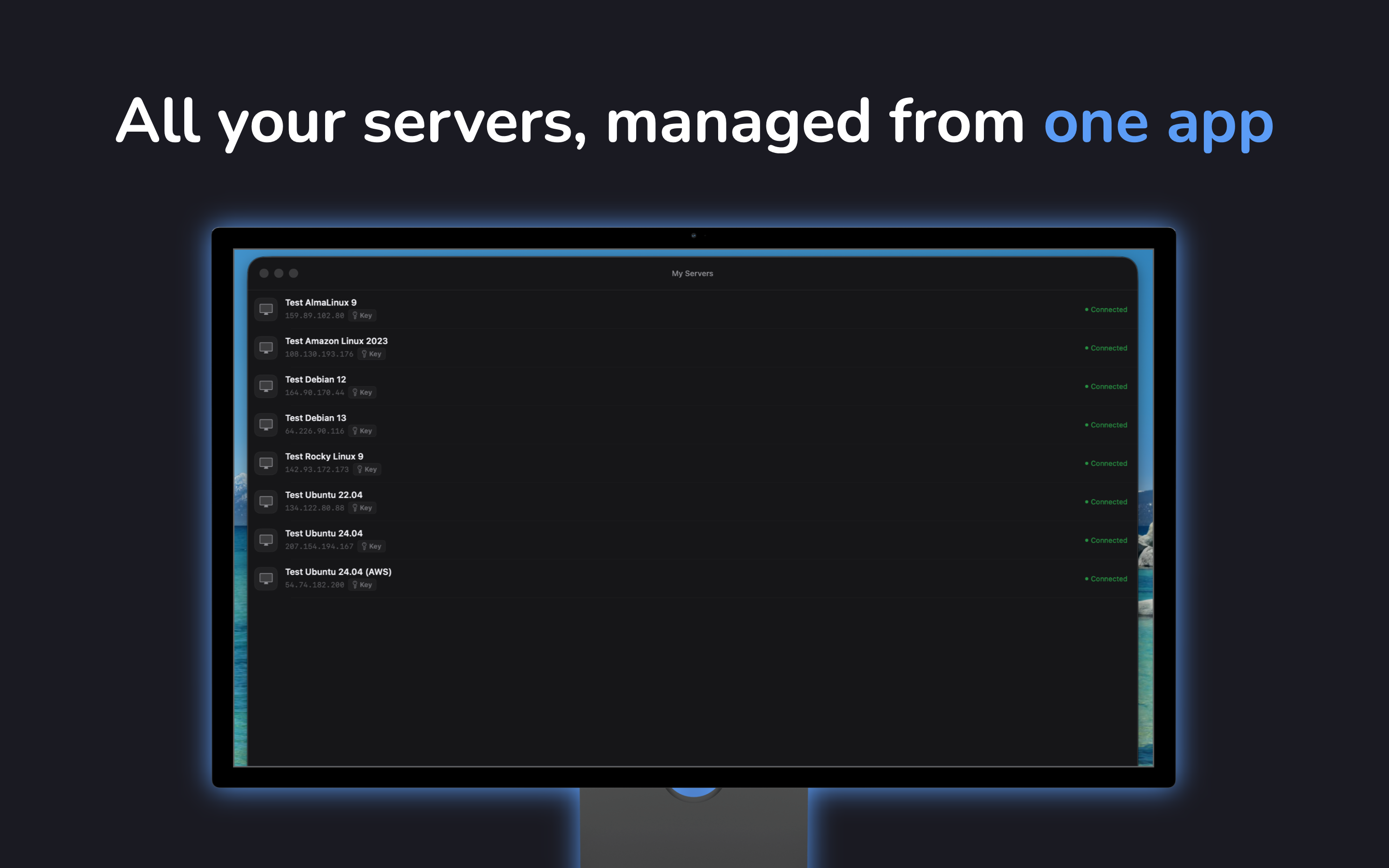Viewport: 1389px width, 868px height.
Task: Click the monitor icon for Test Debian 13
Action: [266, 424]
